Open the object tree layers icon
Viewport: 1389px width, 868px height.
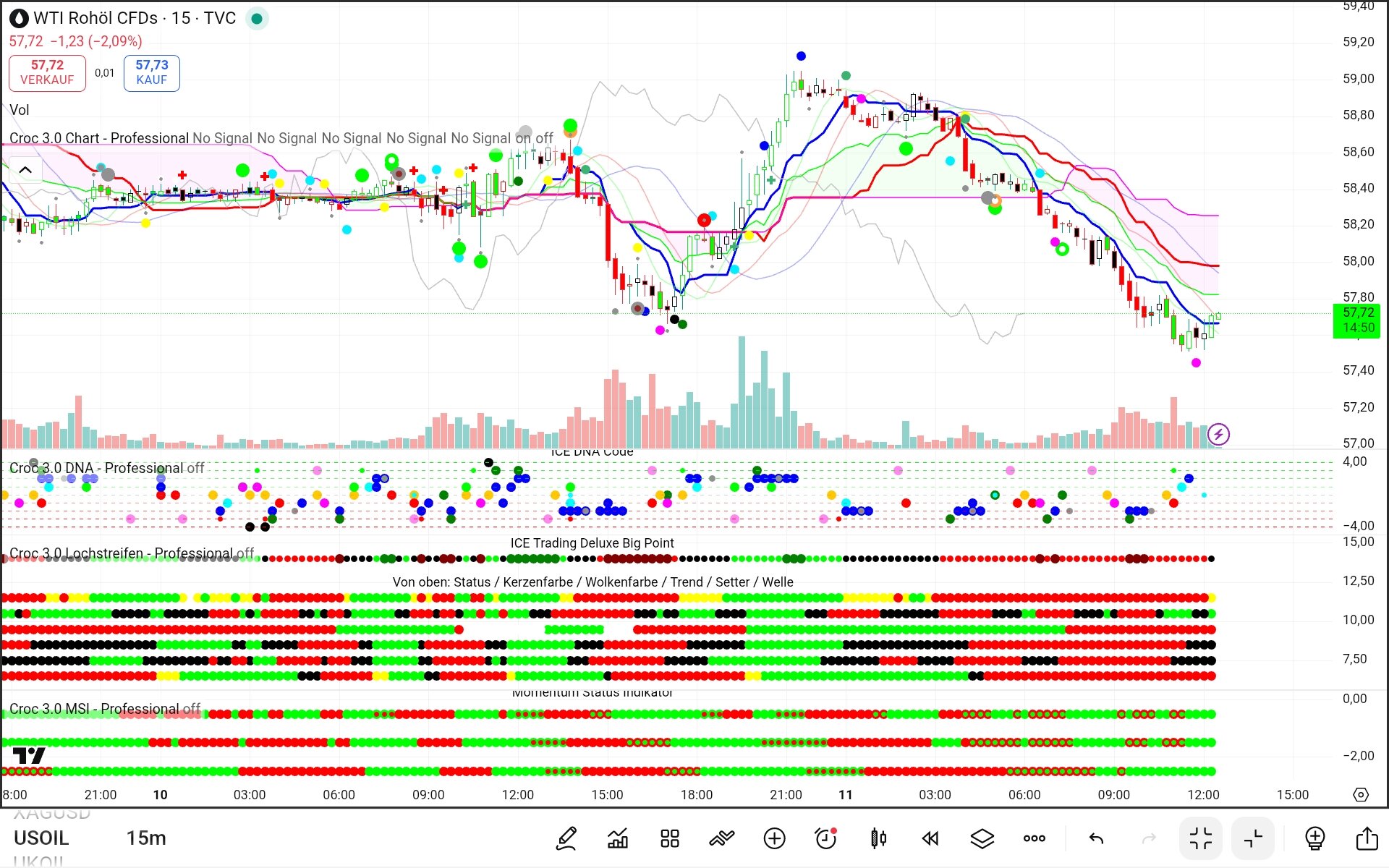tap(982, 838)
